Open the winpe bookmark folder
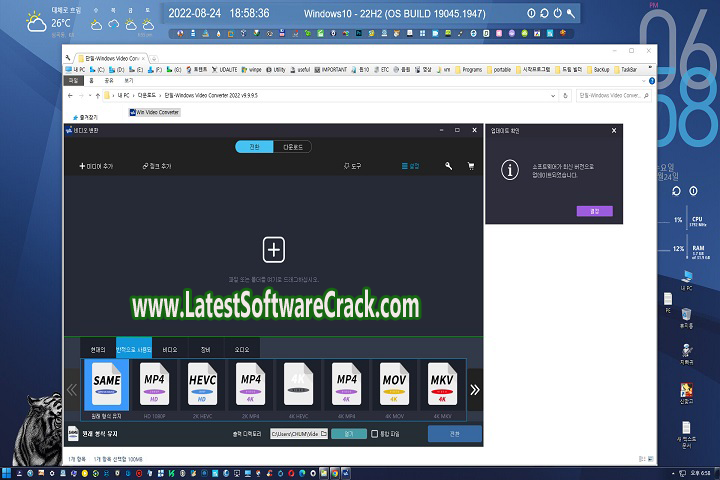720x480 pixels. point(251,70)
